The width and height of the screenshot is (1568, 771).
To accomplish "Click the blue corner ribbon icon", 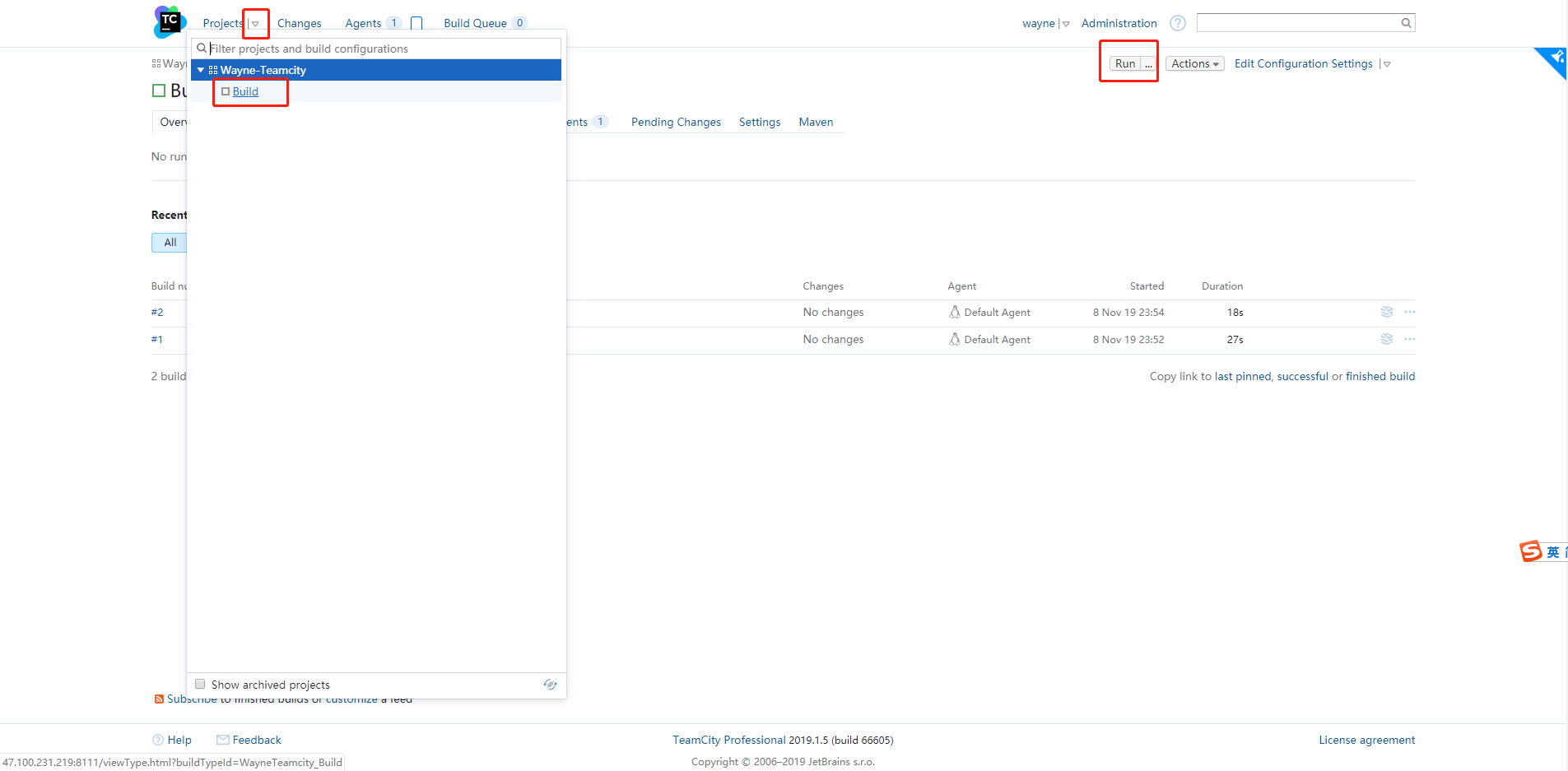I will pos(1552,62).
